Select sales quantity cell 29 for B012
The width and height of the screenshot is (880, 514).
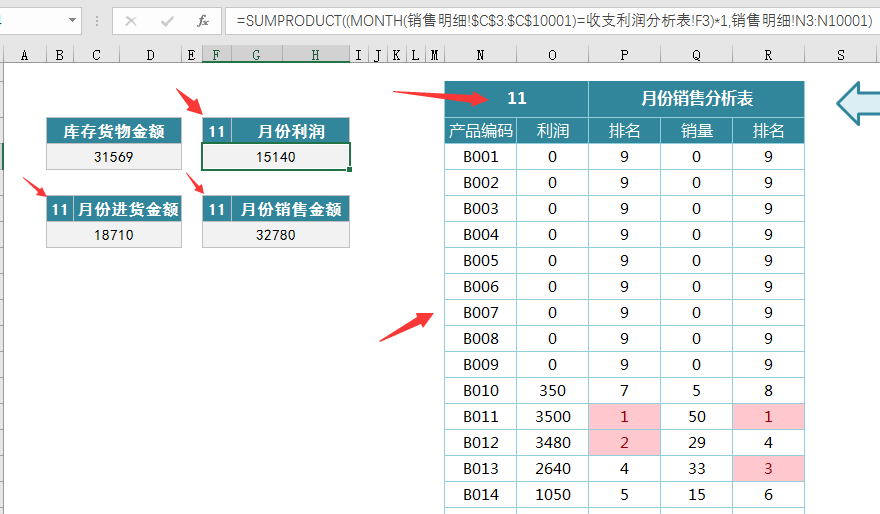[696, 442]
